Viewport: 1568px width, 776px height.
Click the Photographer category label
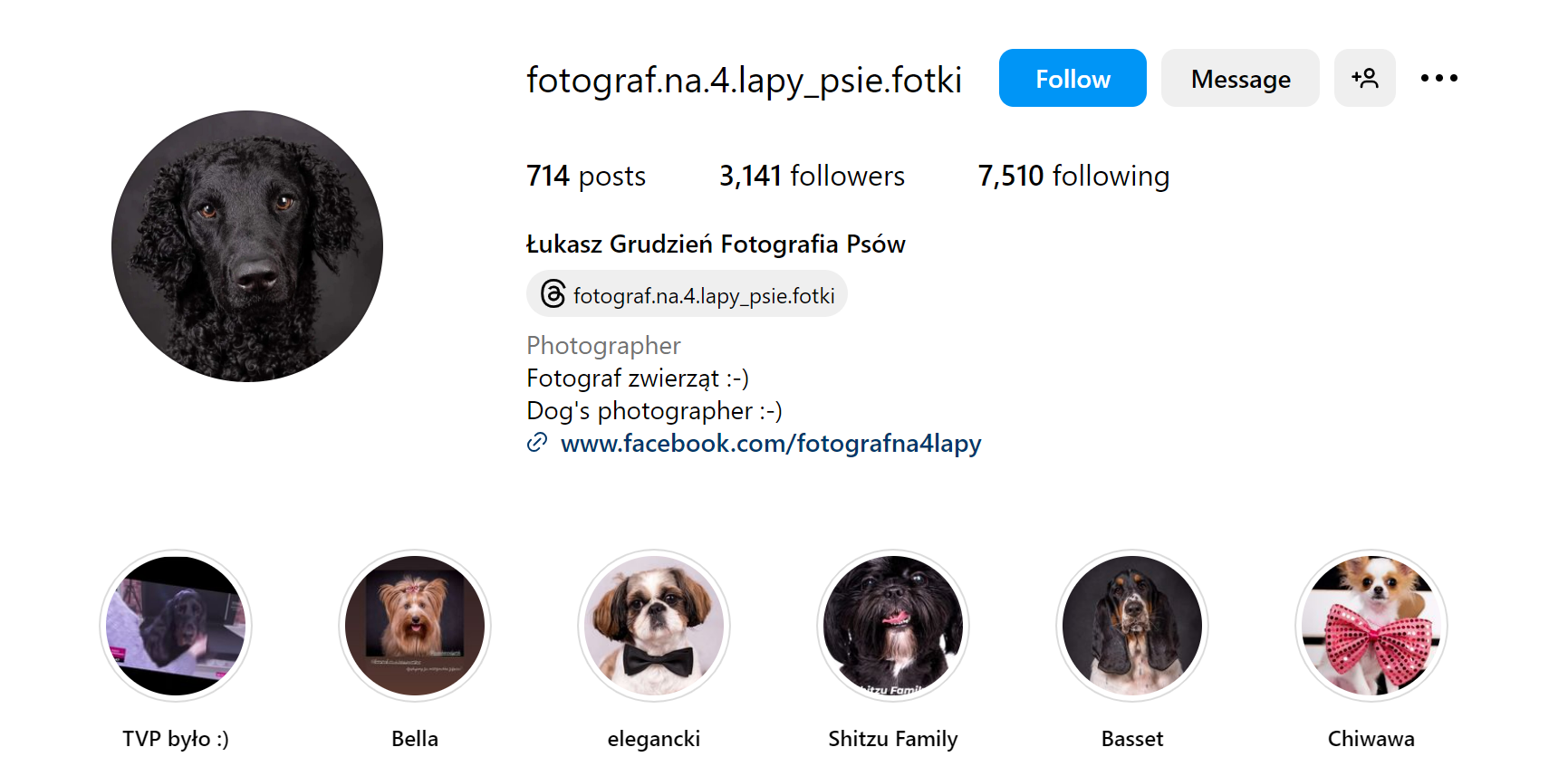pos(603,346)
